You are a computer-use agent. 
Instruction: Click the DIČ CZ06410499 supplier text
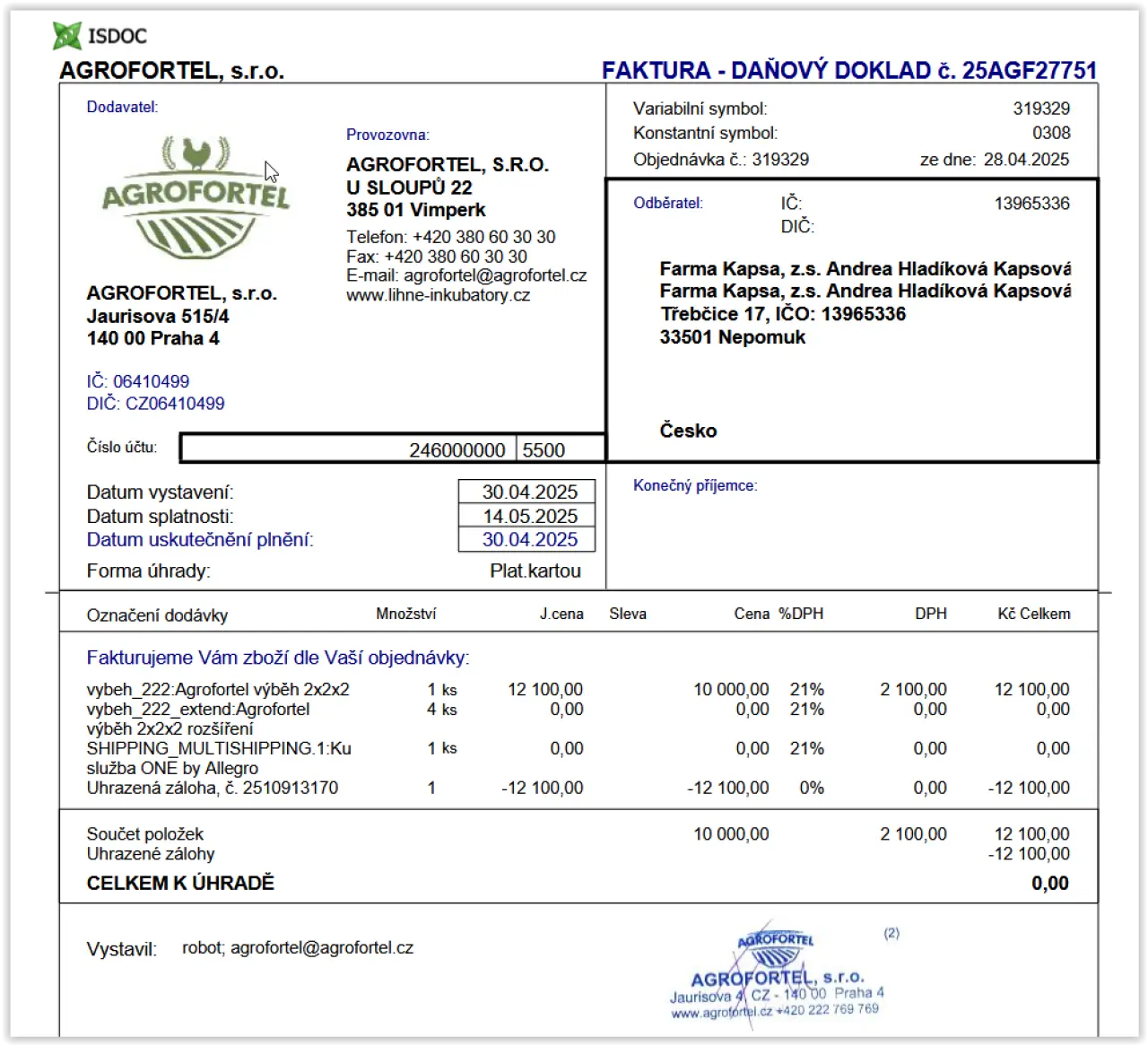pos(155,404)
